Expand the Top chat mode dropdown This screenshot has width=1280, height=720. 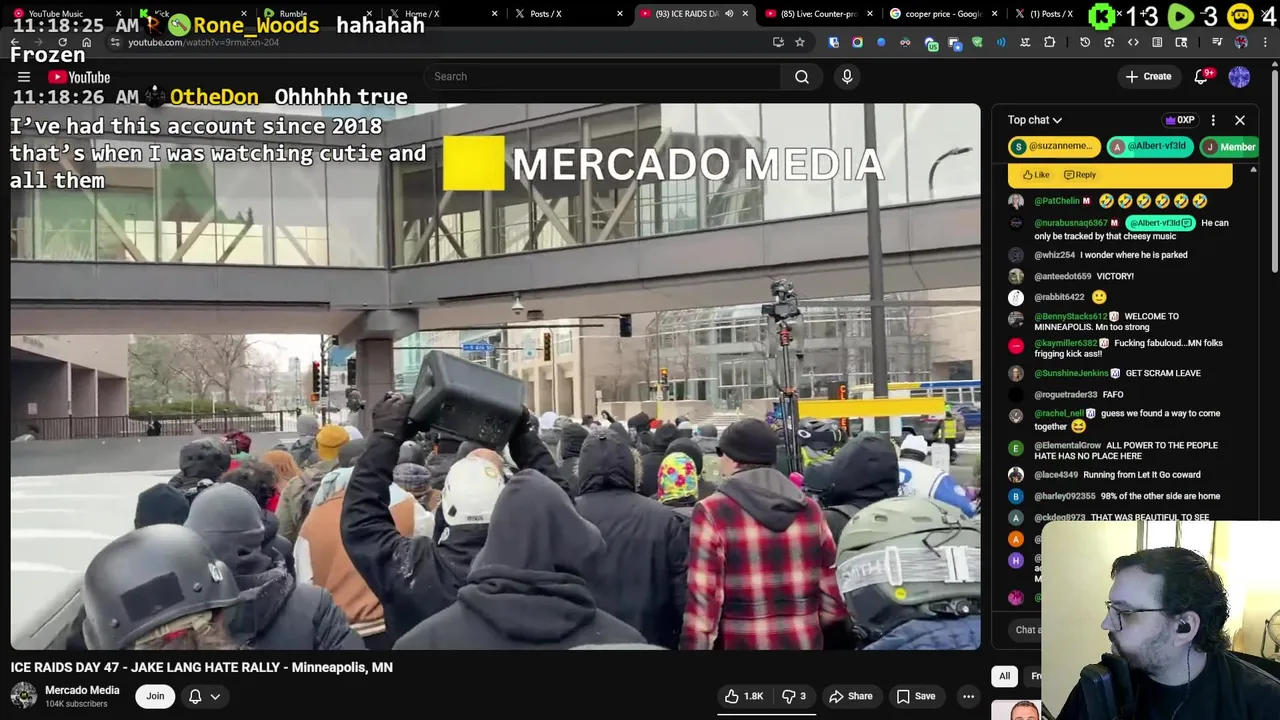[1034, 120]
